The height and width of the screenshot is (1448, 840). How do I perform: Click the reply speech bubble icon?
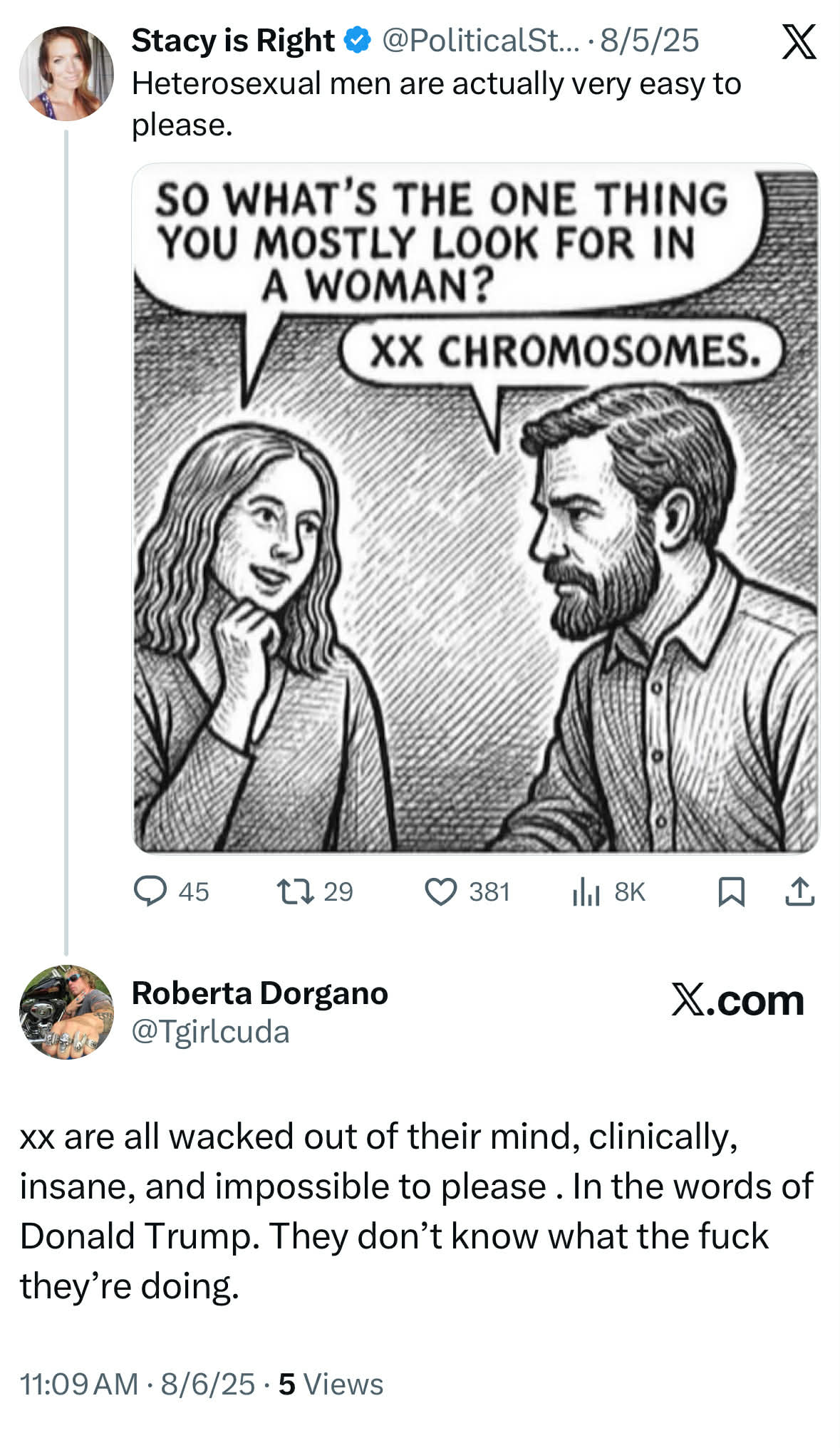[150, 891]
